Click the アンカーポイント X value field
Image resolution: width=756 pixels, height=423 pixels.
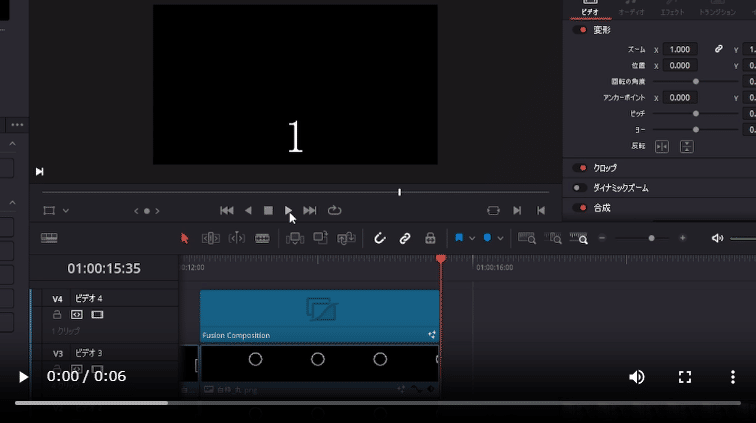680,97
